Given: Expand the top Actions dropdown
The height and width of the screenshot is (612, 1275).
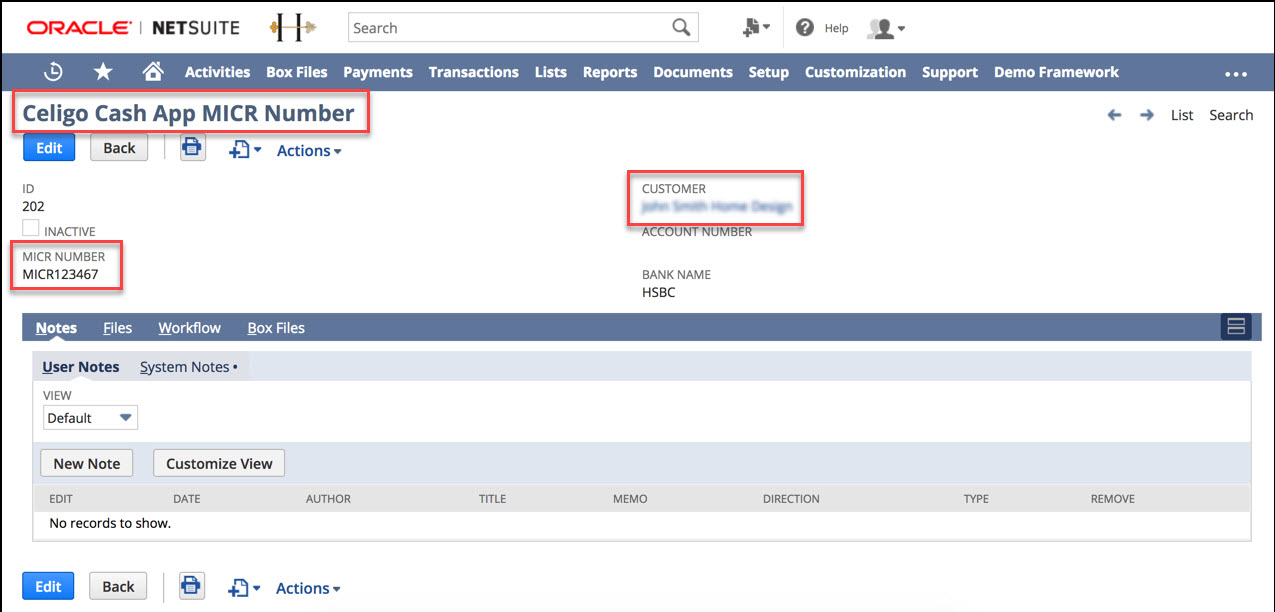Looking at the screenshot, I should [x=309, y=151].
